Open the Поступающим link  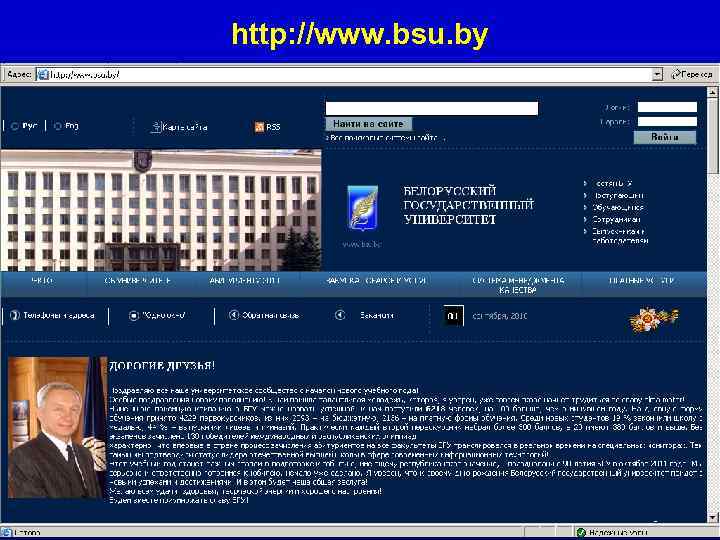point(618,195)
